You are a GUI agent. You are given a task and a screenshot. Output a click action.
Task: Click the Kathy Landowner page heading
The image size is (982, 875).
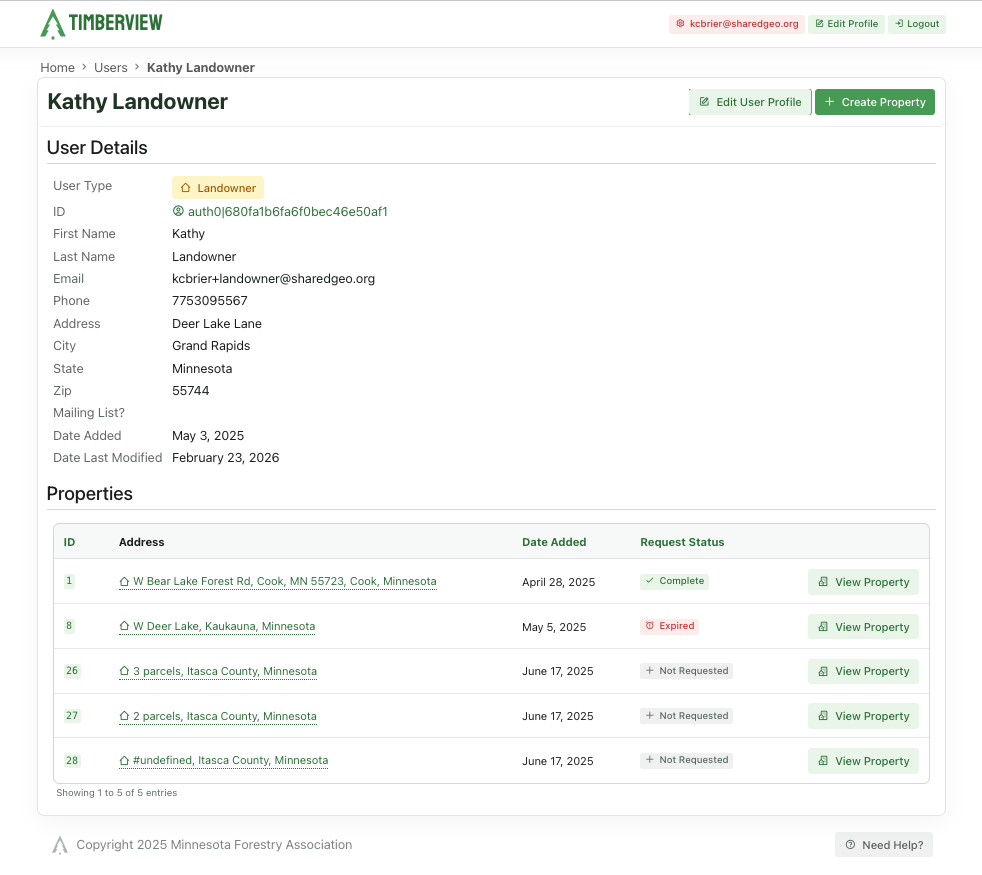[137, 102]
